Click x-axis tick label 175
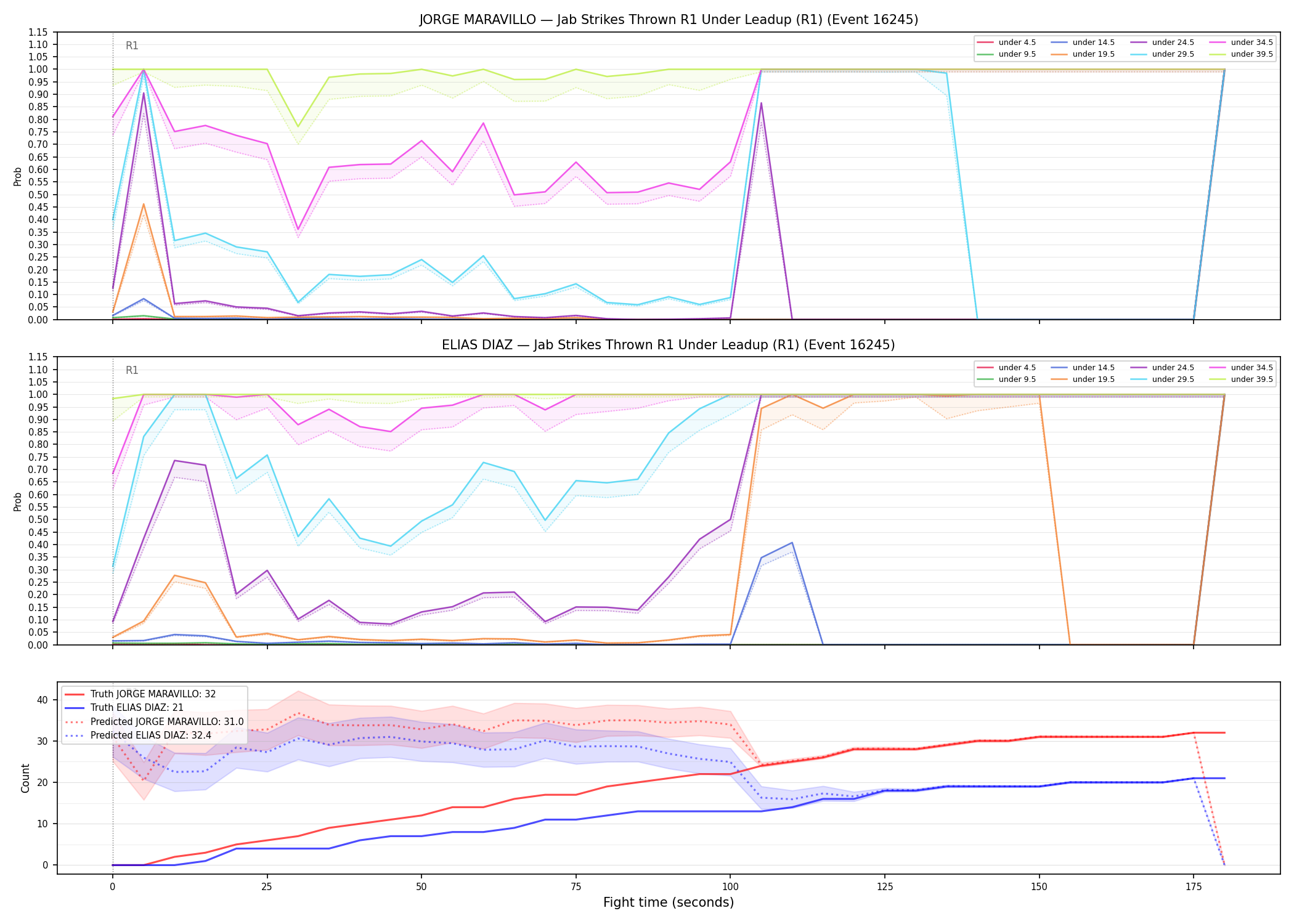1294x924 pixels. coord(1194,887)
